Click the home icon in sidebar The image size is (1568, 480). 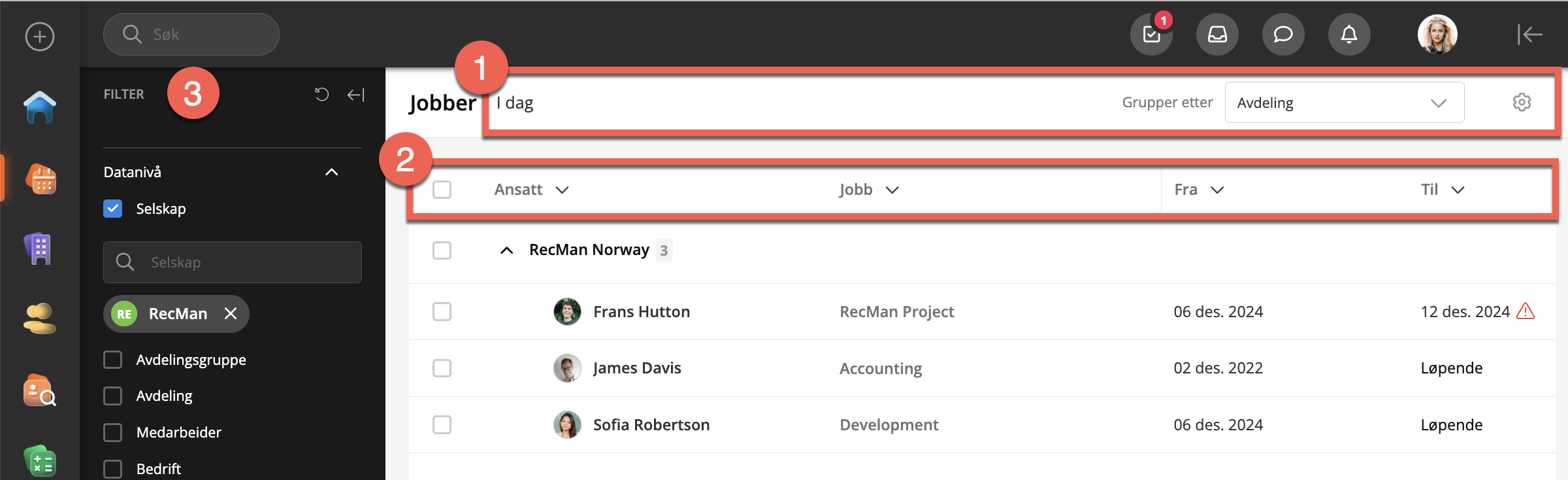point(40,107)
